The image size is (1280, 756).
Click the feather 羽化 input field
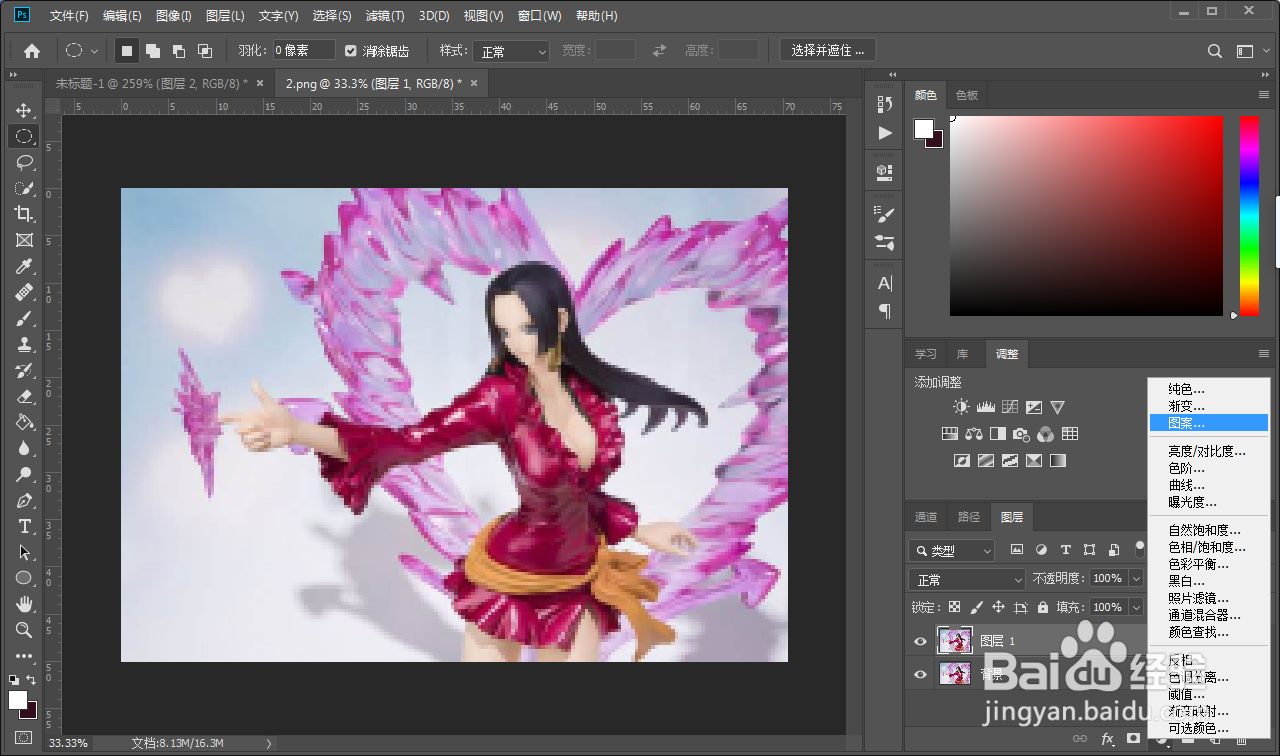[x=305, y=51]
